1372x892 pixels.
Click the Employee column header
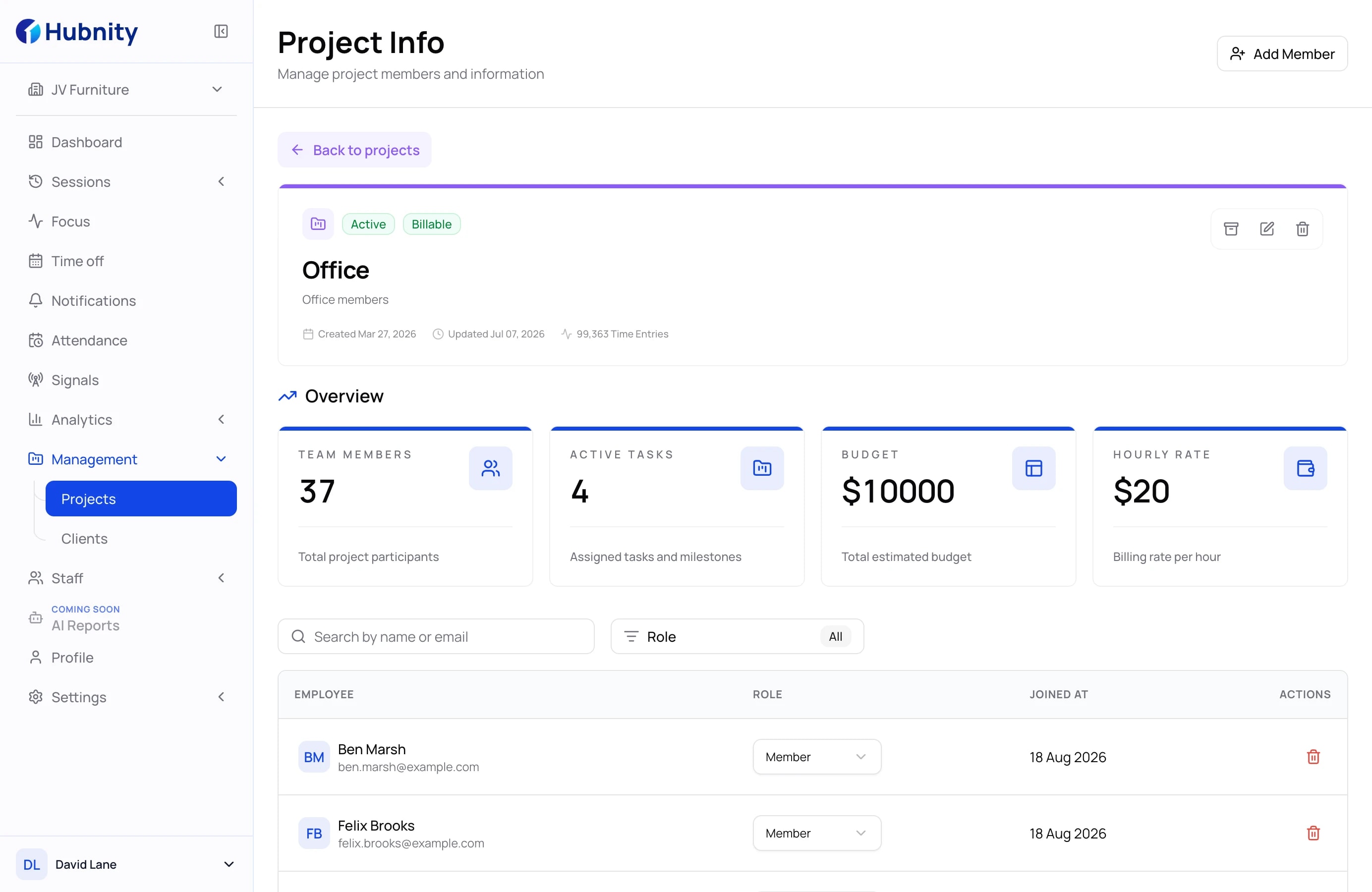(x=324, y=694)
